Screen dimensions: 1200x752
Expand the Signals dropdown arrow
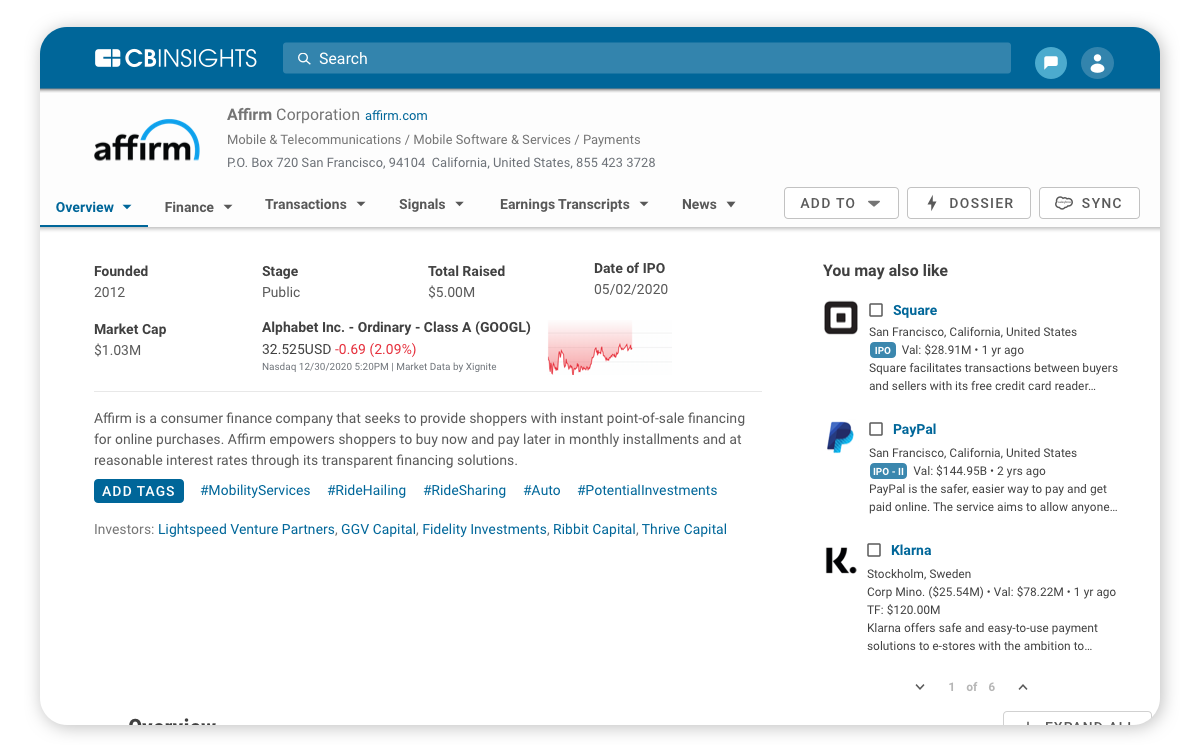pos(460,204)
